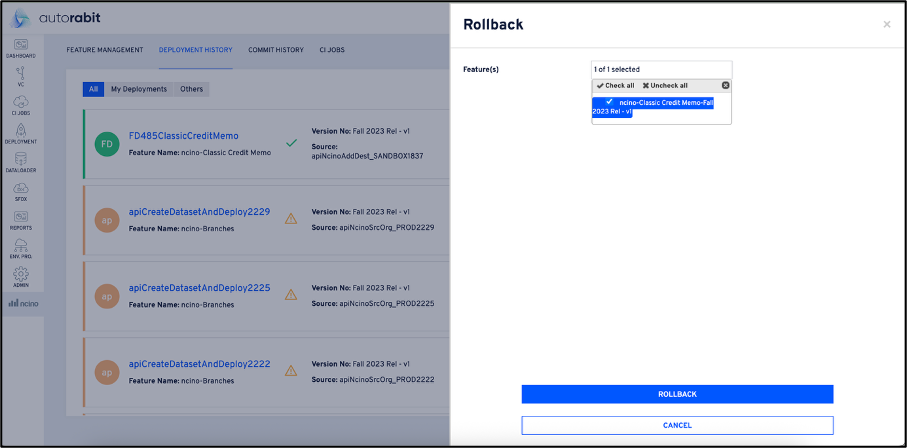
Task: Open the Feature(s) selection dropdown
Action: tap(661, 69)
